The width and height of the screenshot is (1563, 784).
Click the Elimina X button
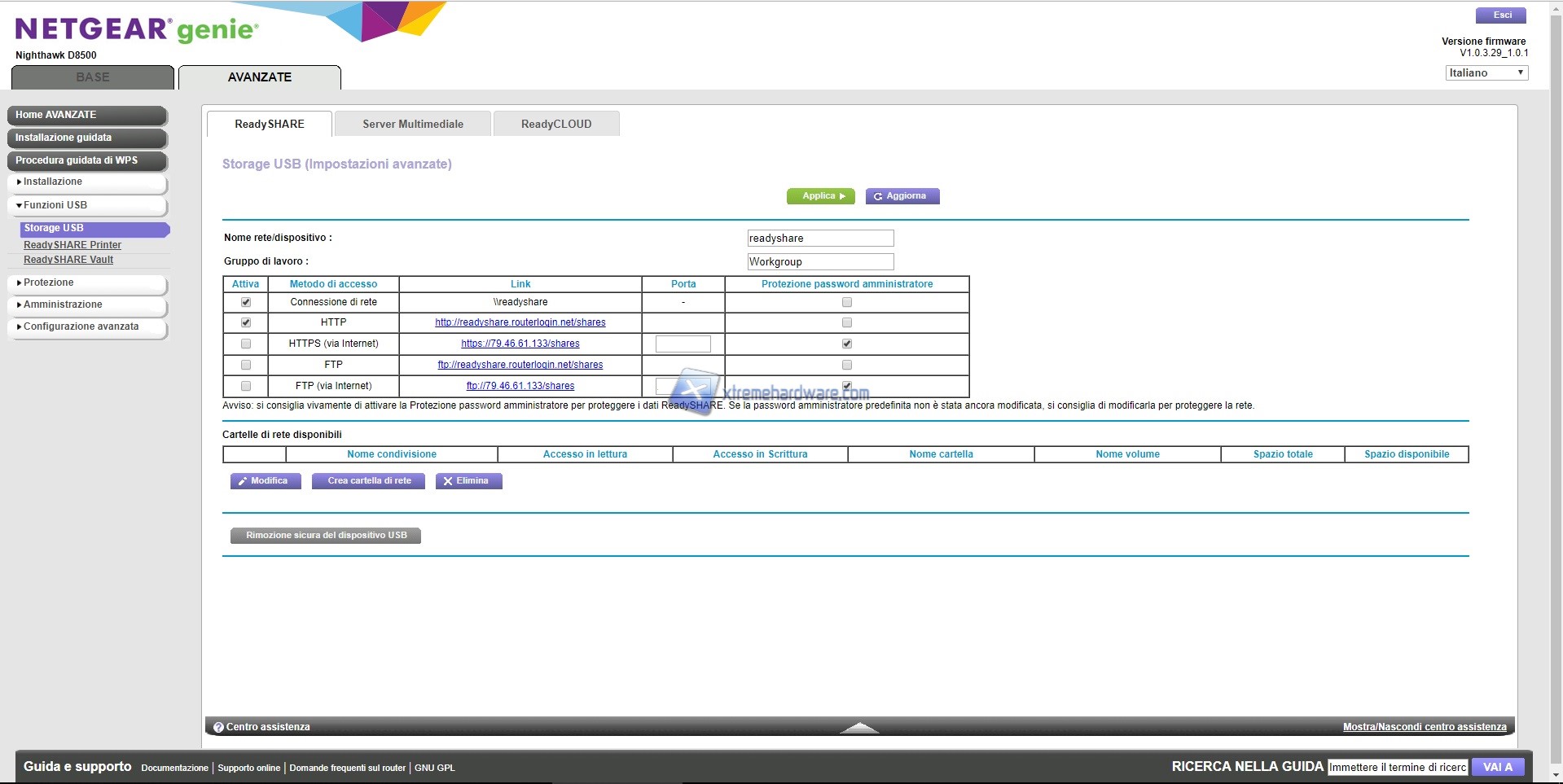[468, 481]
